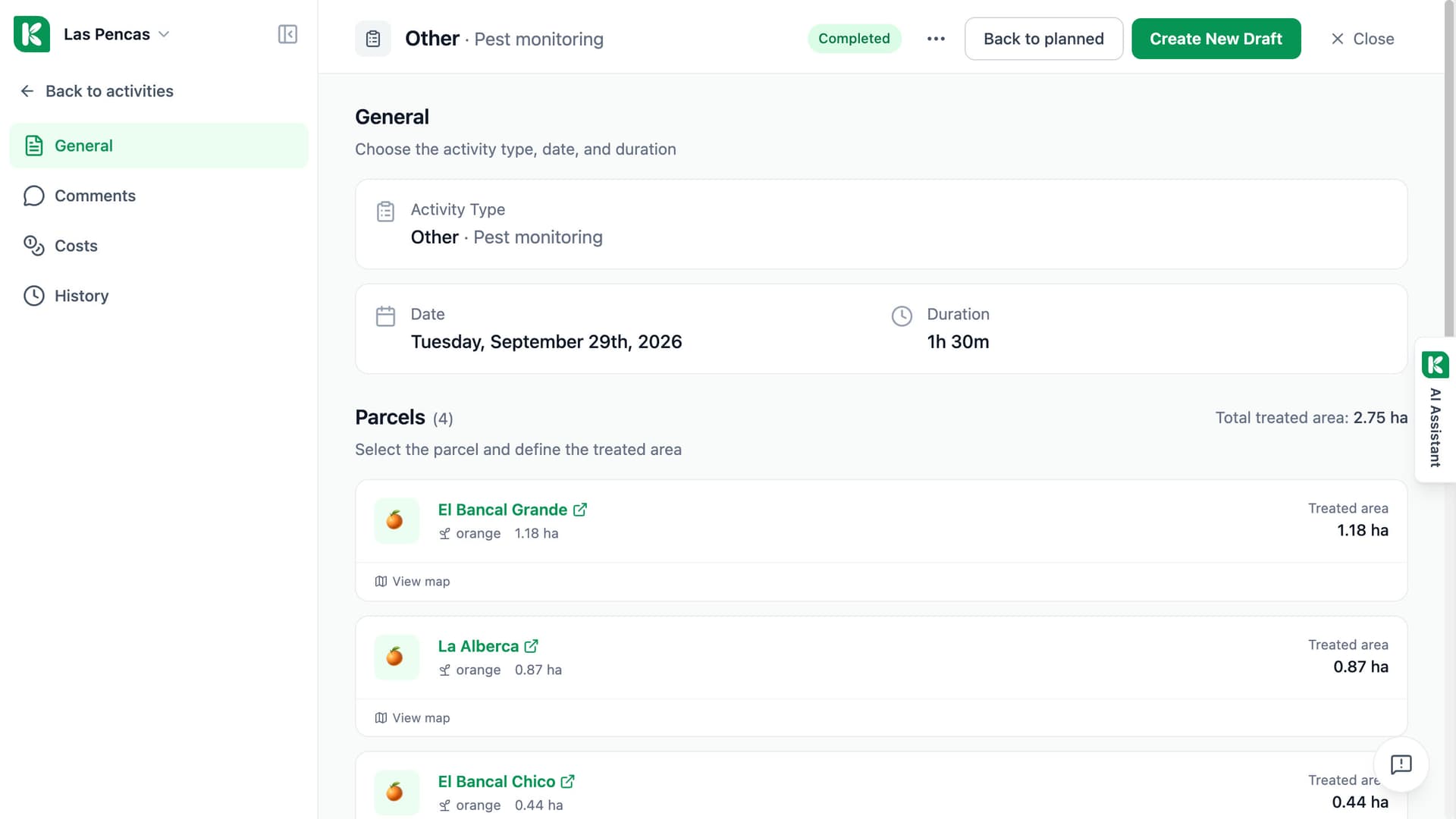Select the General sidebar tab
This screenshot has width=1456, height=819.
[x=158, y=146]
